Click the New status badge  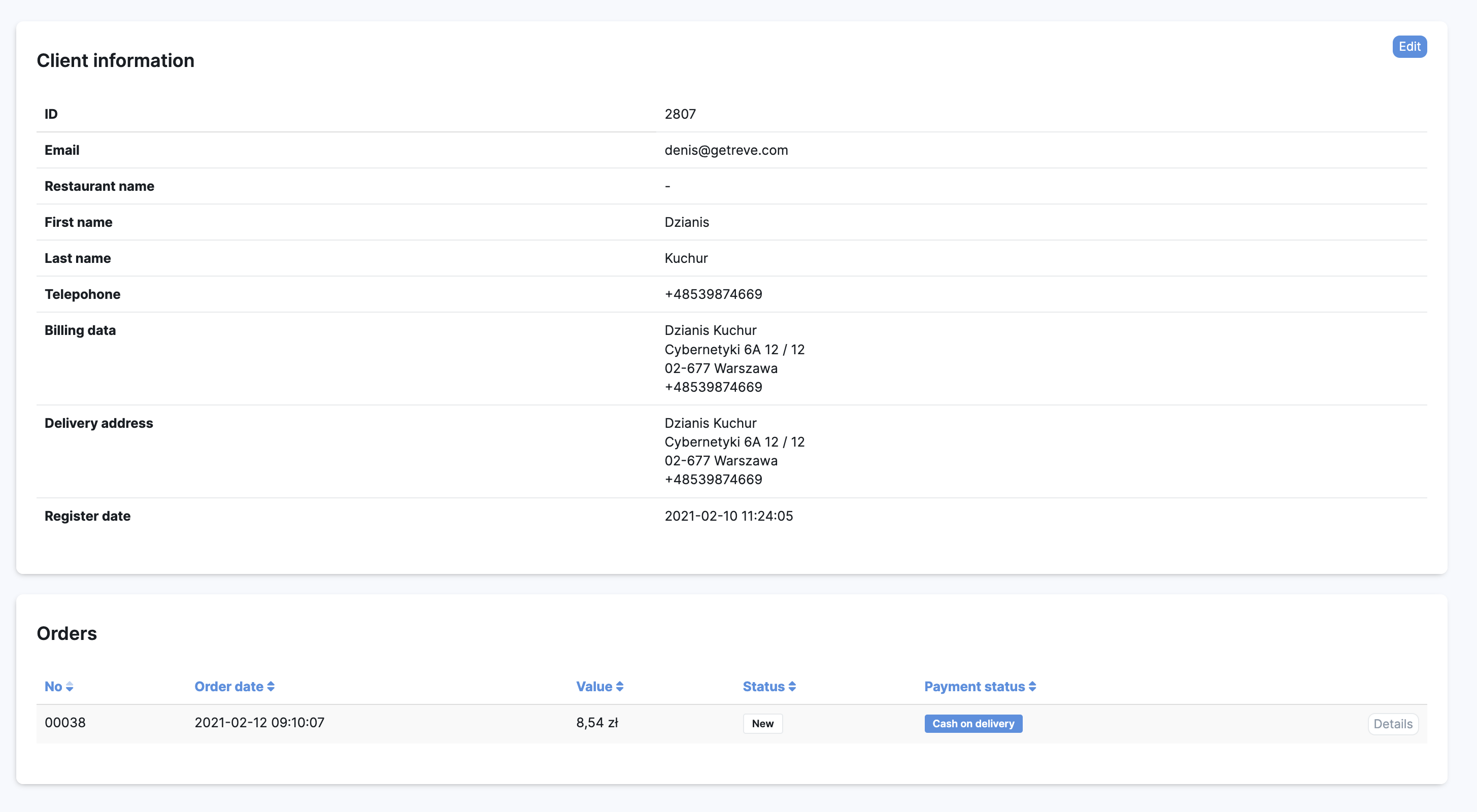[x=762, y=724]
